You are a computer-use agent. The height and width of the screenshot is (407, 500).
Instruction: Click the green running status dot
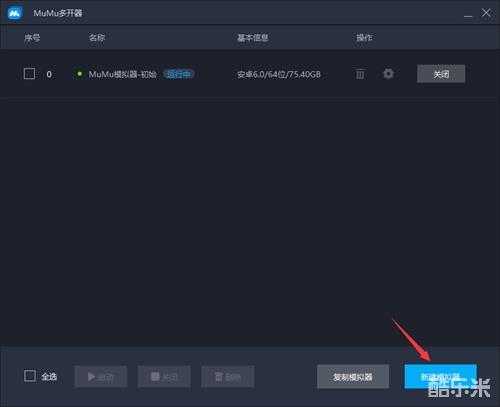[79, 73]
